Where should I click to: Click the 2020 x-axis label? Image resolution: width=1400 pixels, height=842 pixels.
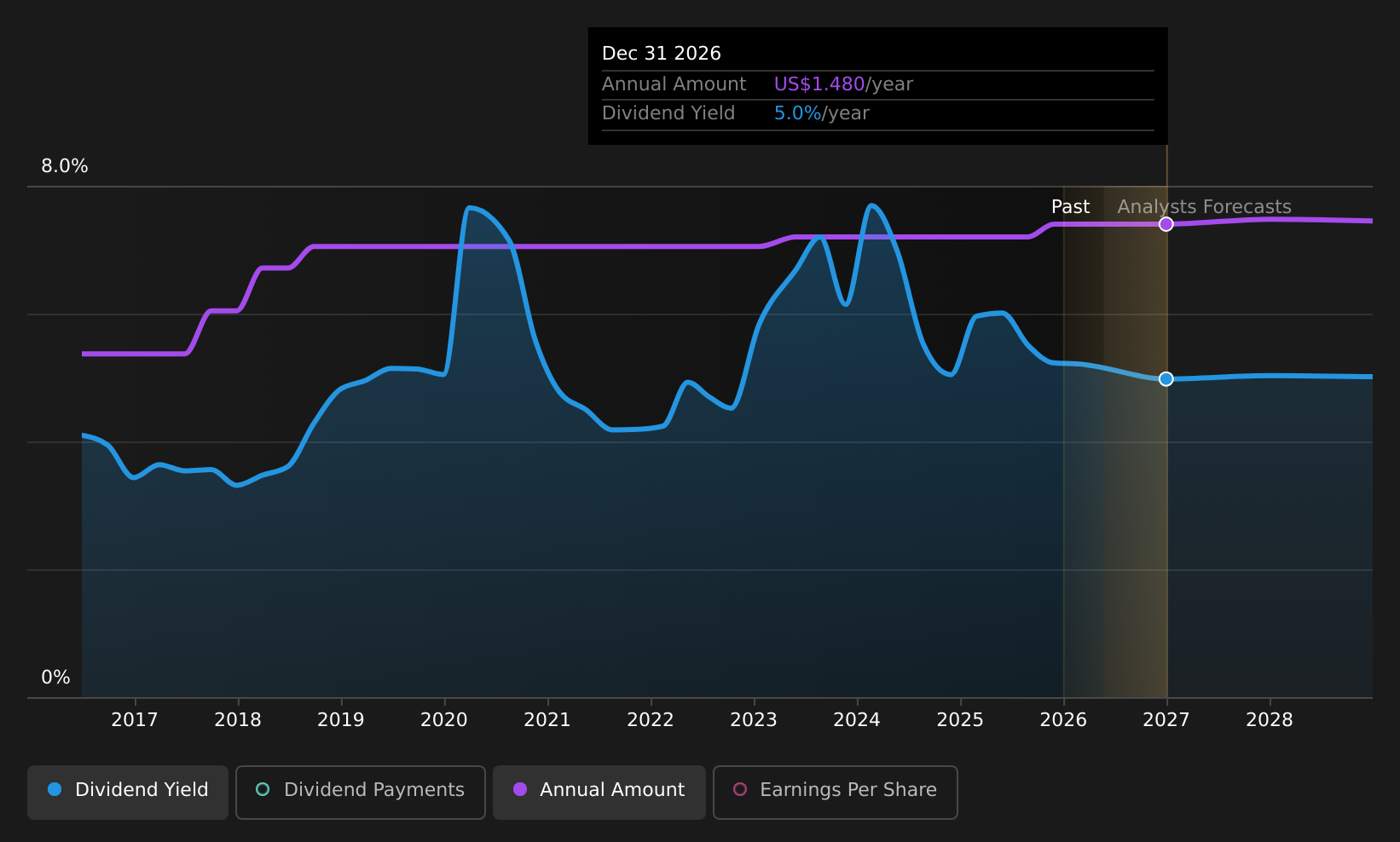click(x=444, y=720)
